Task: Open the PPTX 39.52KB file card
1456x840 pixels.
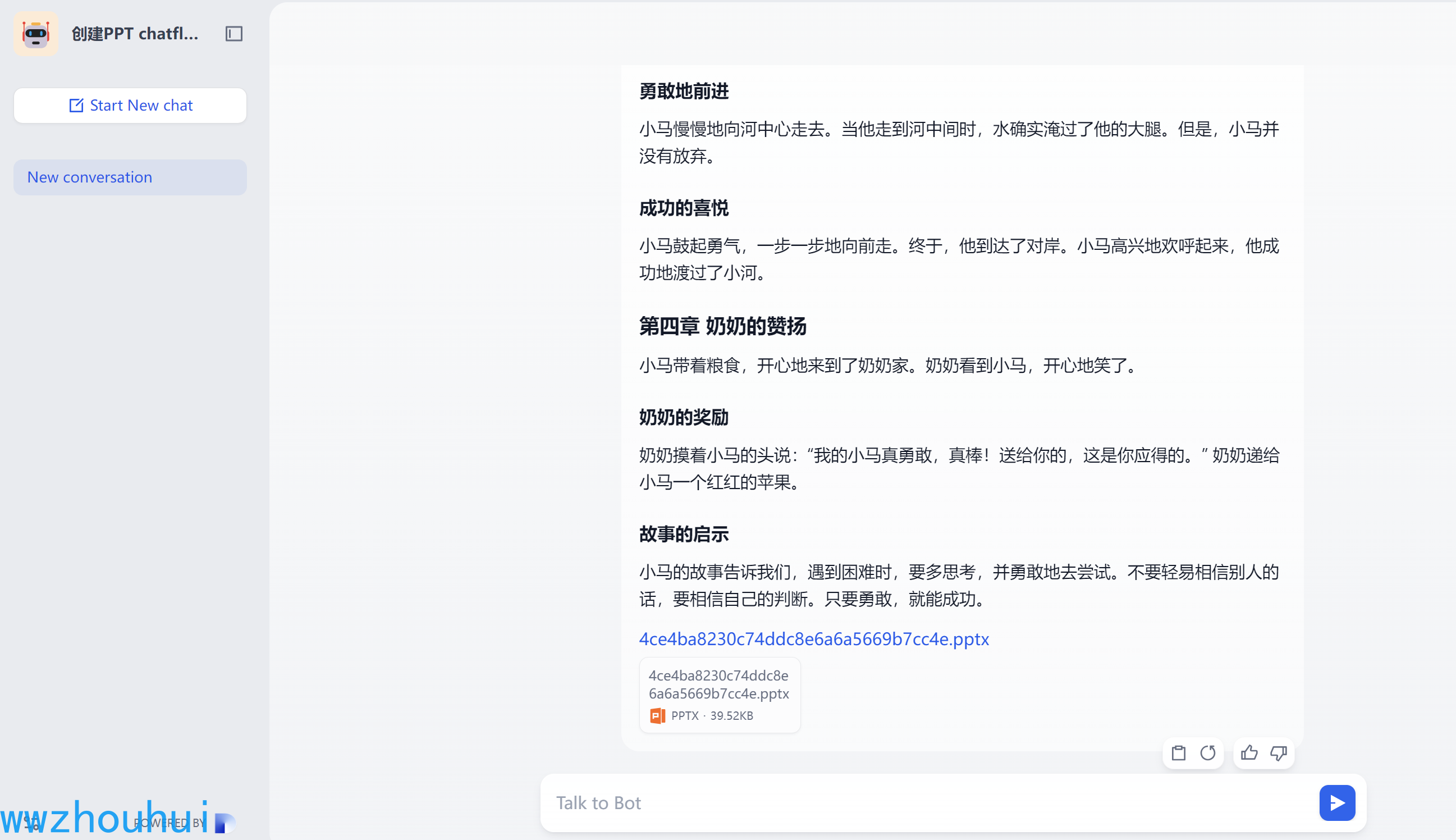Action: pyautogui.click(x=720, y=695)
